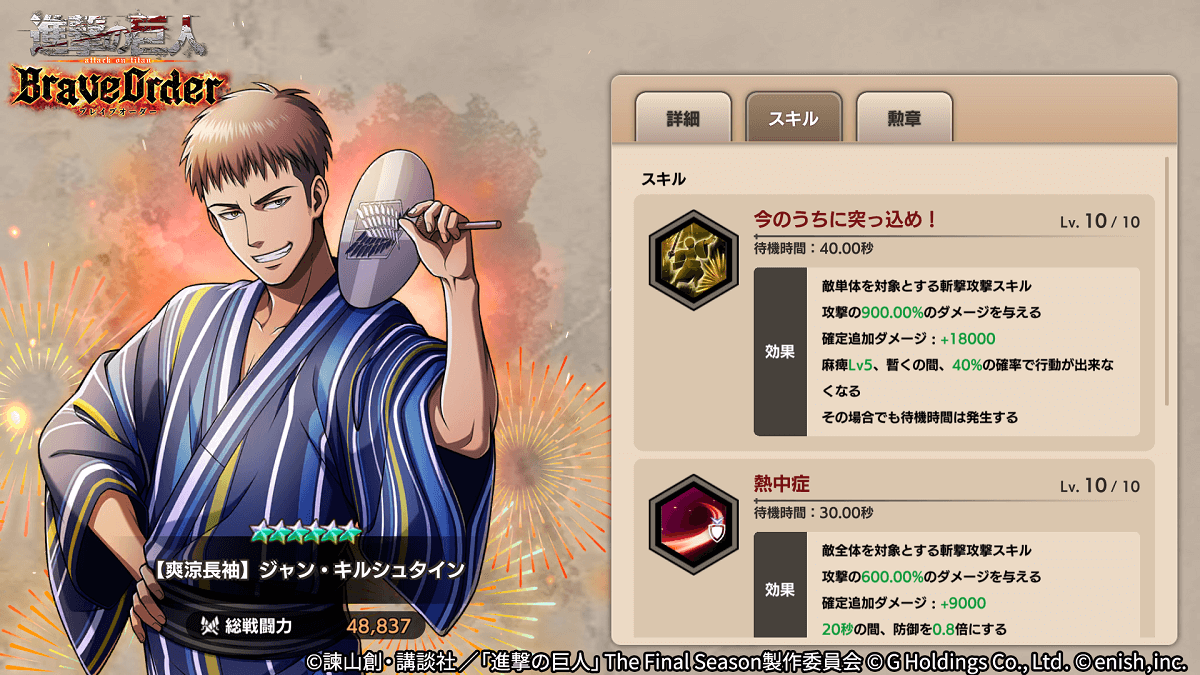Click the first skill's Lv. 10/10 indicator
Image resolution: width=1200 pixels, height=675 pixels.
click(1099, 221)
